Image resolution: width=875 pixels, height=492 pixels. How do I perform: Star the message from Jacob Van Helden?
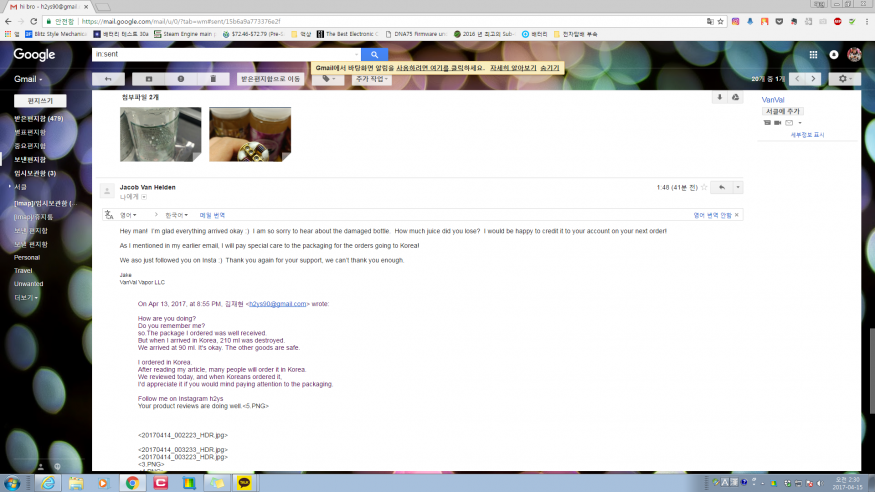(700, 187)
